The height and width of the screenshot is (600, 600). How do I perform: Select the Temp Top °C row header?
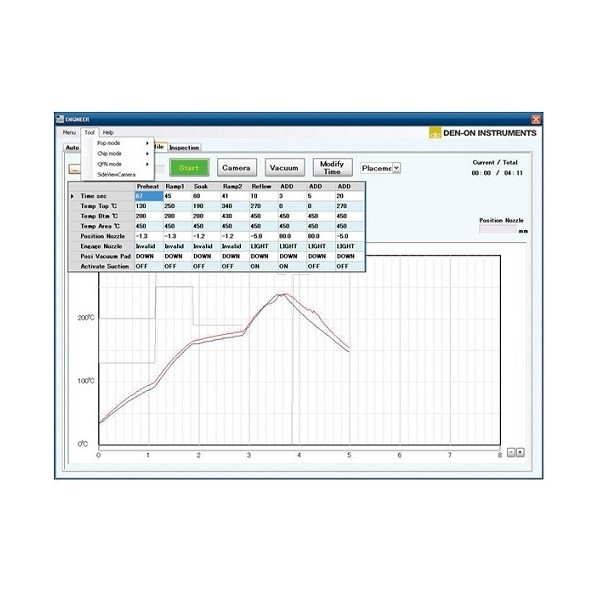coord(102,206)
